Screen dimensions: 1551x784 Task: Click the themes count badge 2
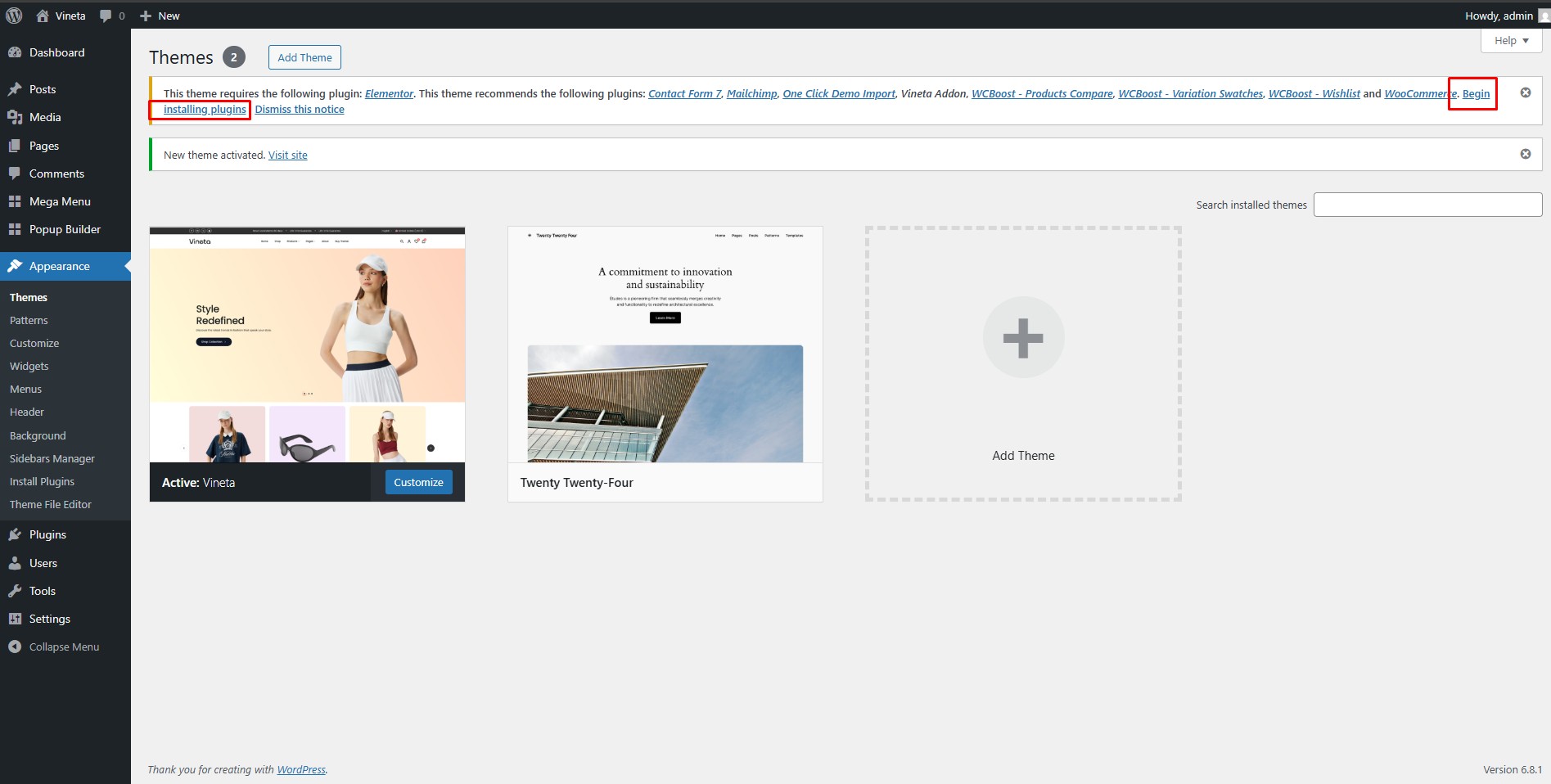coord(234,57)
